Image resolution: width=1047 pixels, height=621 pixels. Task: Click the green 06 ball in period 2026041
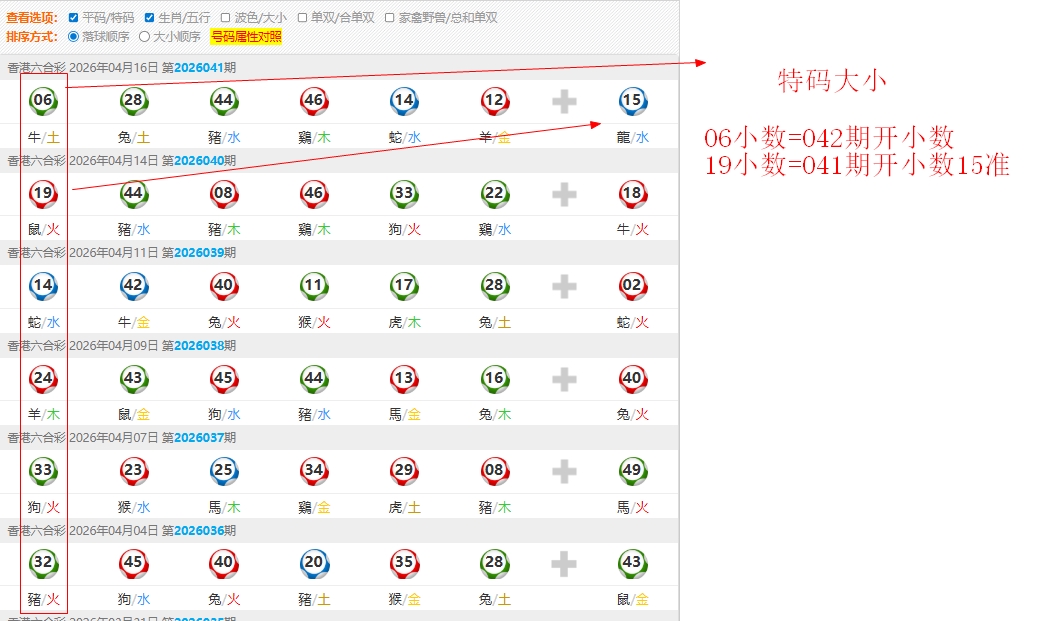(43, 101)
